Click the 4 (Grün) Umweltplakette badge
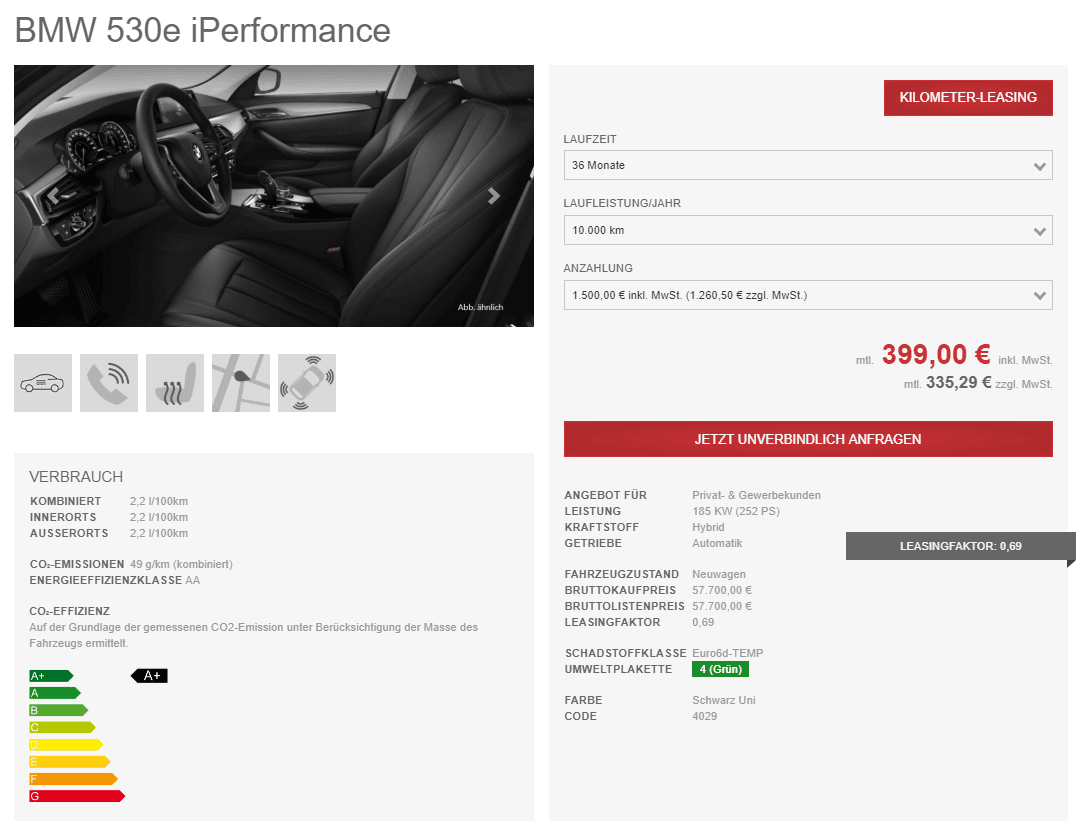1089x833 pixels. (720, 669)
